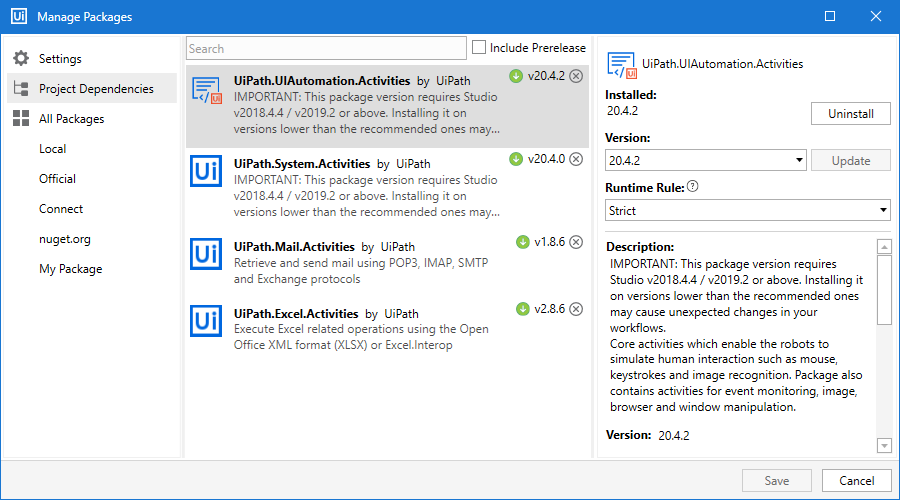Click the Runtime Rule help question icon
Viewport: 900px width, 500px height.
click(x=693, y=187)
